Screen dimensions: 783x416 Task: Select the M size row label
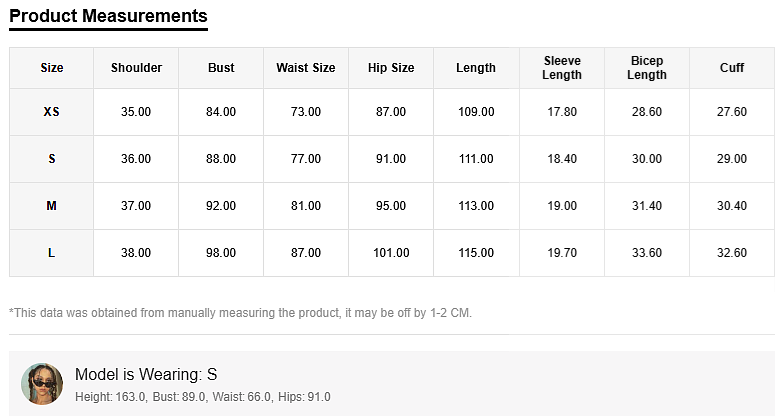(x=51, y=206)
